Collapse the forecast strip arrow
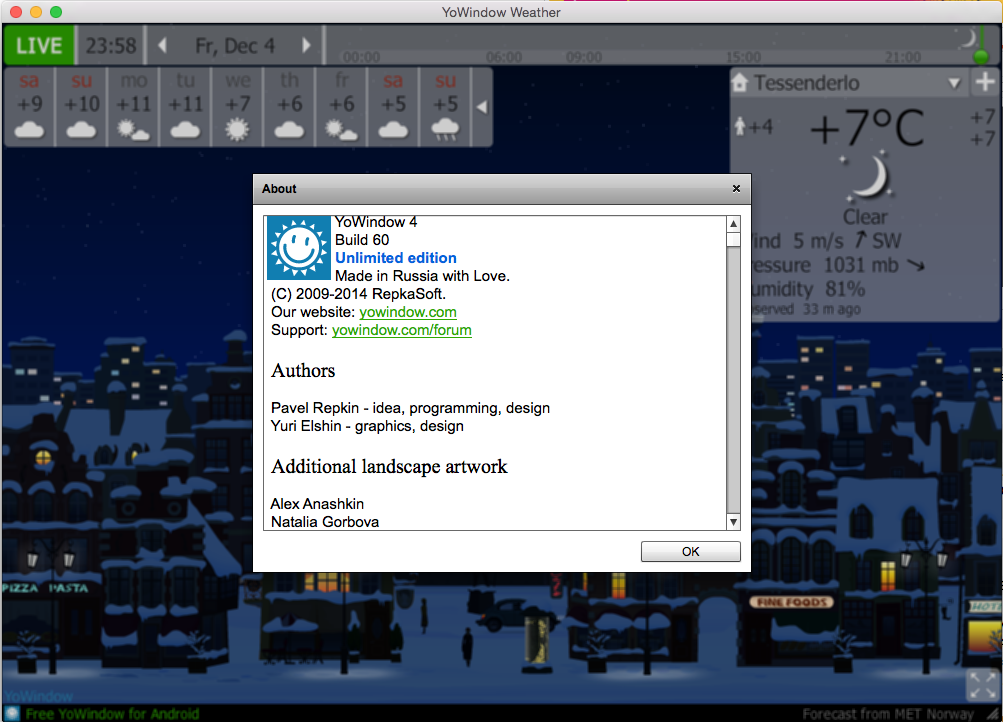The image size is (1003, 722). tap(481, 107)
